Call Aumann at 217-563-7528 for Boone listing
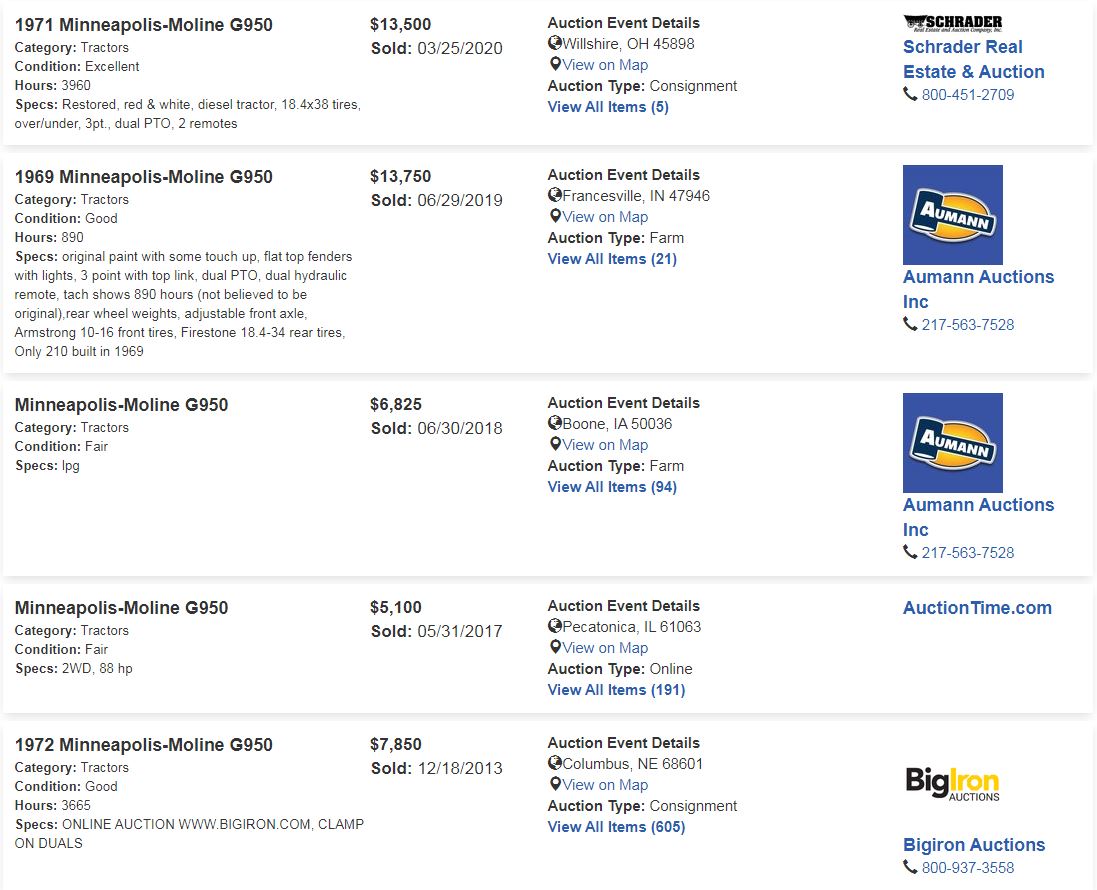1097x890 pixels. (967, 553)
